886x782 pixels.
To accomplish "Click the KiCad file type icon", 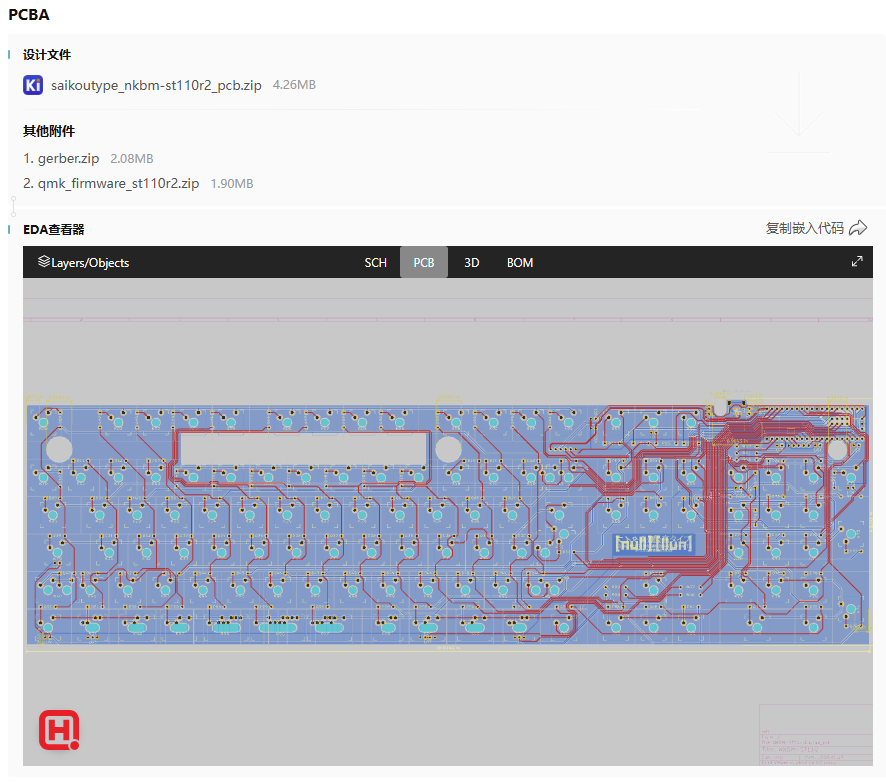I will [x=33, y=85].
